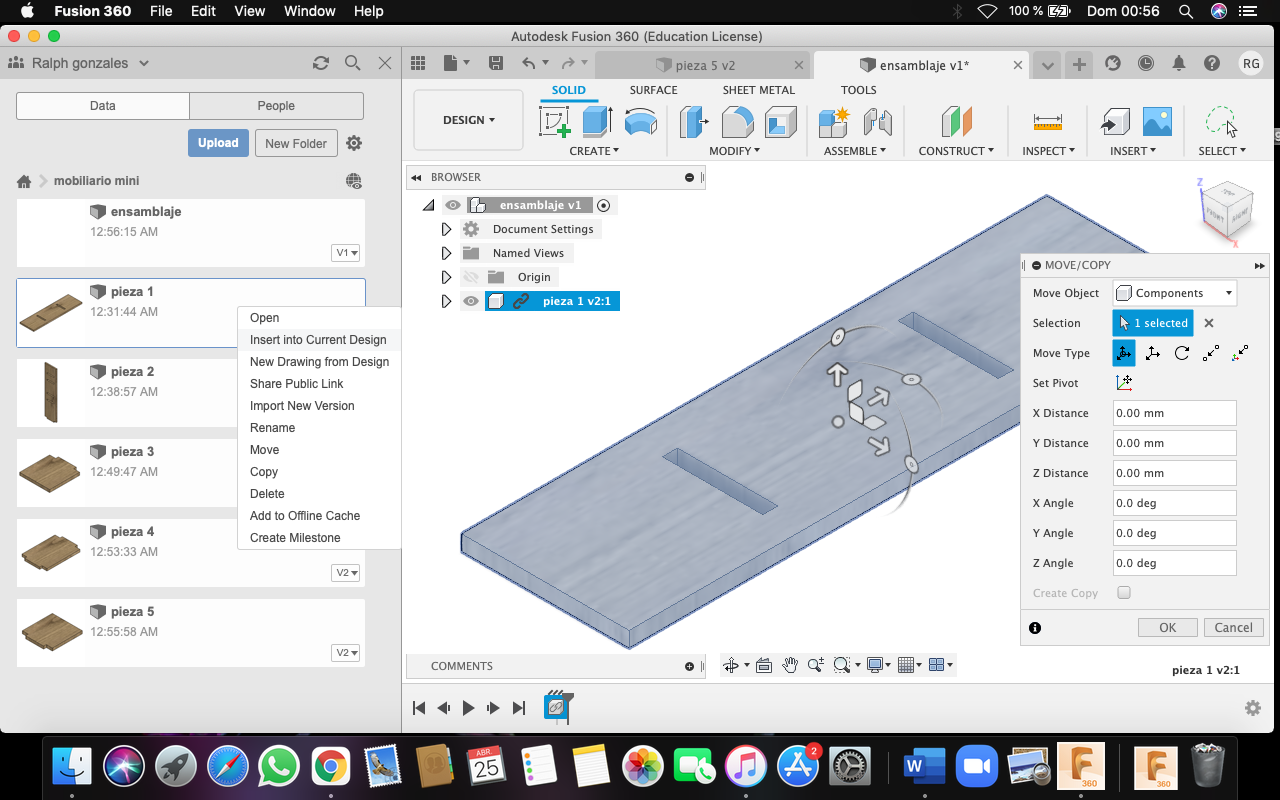Click the Joint tool icon
Screen dimensions: 1280x800
point(877,122)
